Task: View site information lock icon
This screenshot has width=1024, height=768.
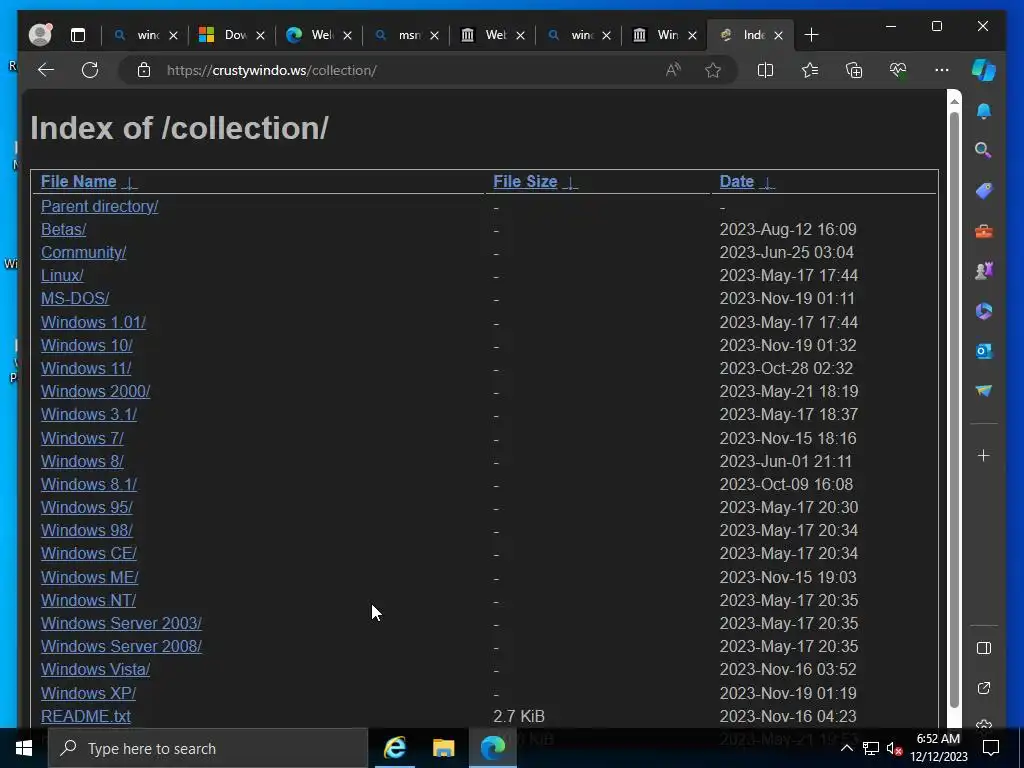Action: 144,70
